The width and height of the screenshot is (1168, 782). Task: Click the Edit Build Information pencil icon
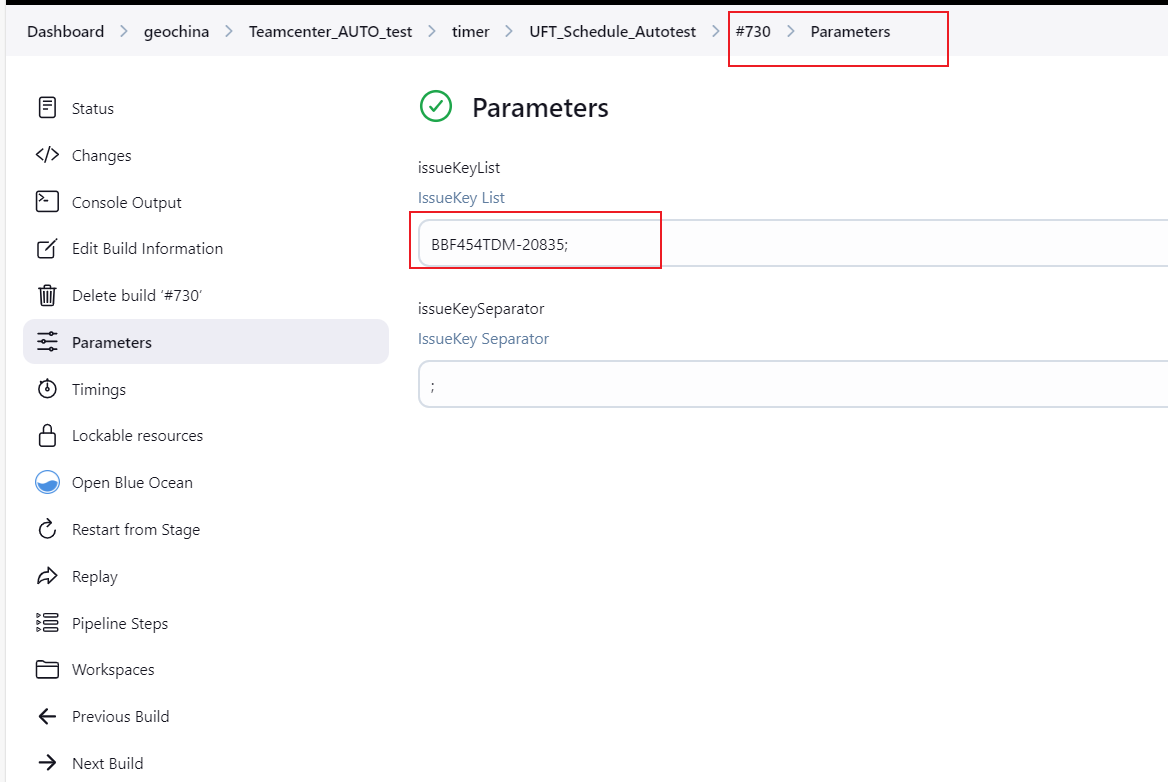click(47, 249)
